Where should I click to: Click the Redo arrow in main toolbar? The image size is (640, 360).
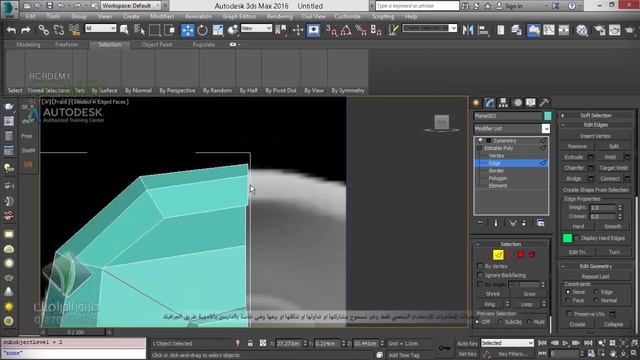pyautogui.click(x=26, y=30)
